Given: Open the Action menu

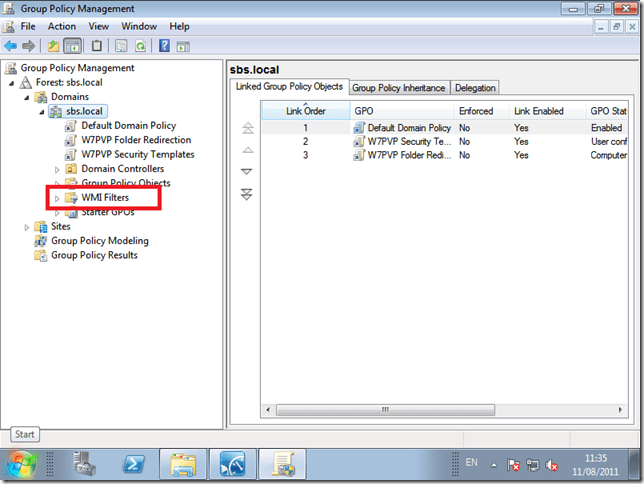Looking at the screenshot, I should pyautogui.click(x=61, y=26).
